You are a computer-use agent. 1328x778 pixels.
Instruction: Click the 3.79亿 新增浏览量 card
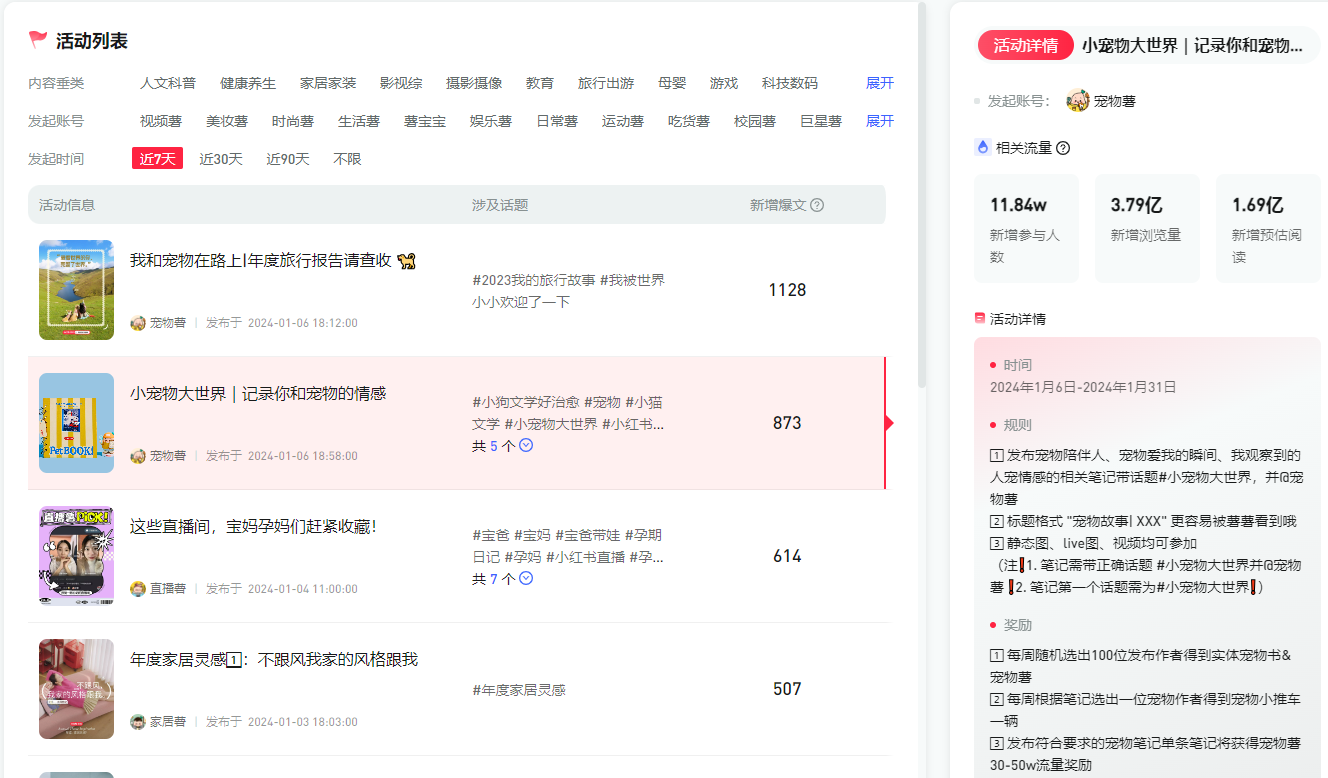pyautogui.click(x=1147, y=229)
